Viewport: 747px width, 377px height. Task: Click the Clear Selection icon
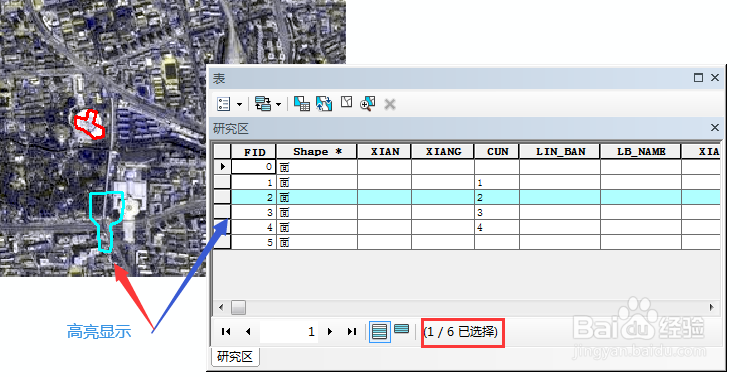[x=346, y=102]
